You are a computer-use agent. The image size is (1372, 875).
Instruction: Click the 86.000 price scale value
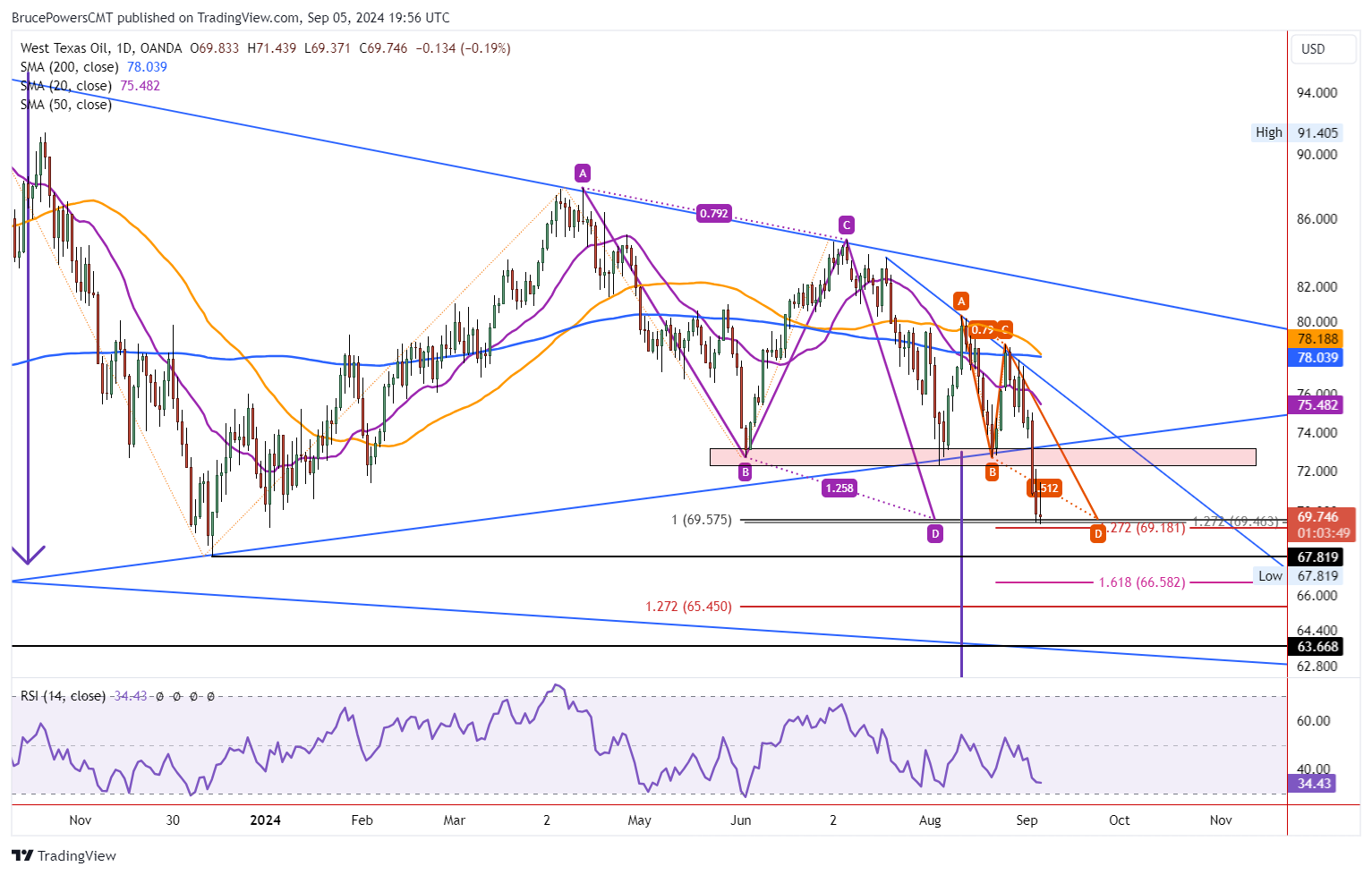(1317, 219)
